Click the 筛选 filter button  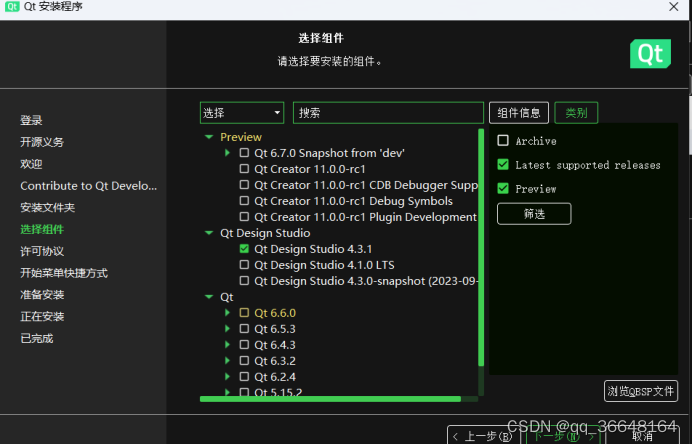[534, 214]
